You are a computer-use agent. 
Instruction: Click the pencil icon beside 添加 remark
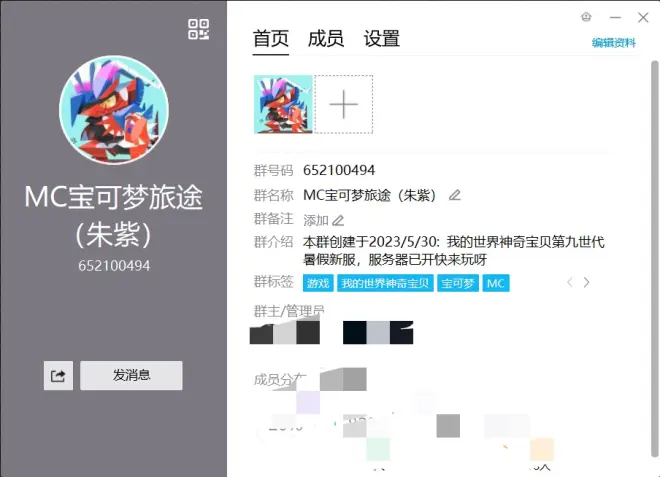pos(338,220)
